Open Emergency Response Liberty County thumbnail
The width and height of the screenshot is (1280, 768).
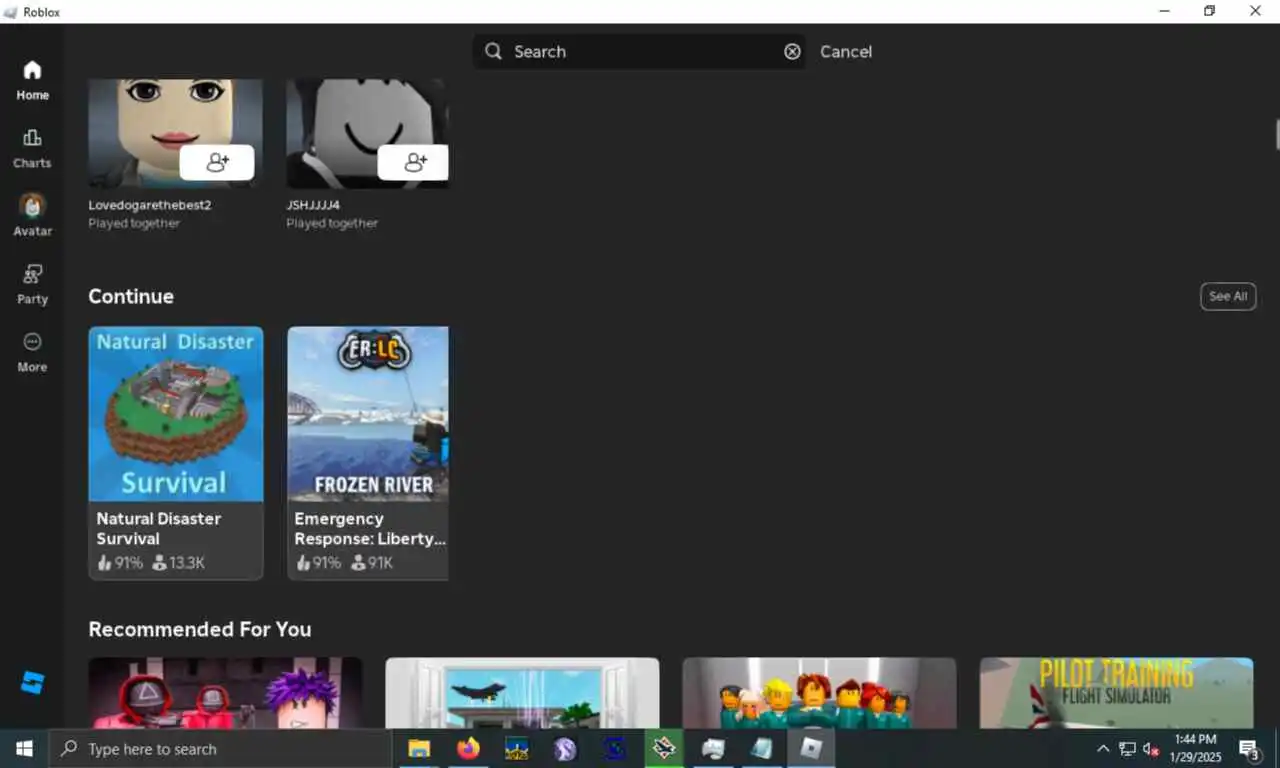point(368,414)
